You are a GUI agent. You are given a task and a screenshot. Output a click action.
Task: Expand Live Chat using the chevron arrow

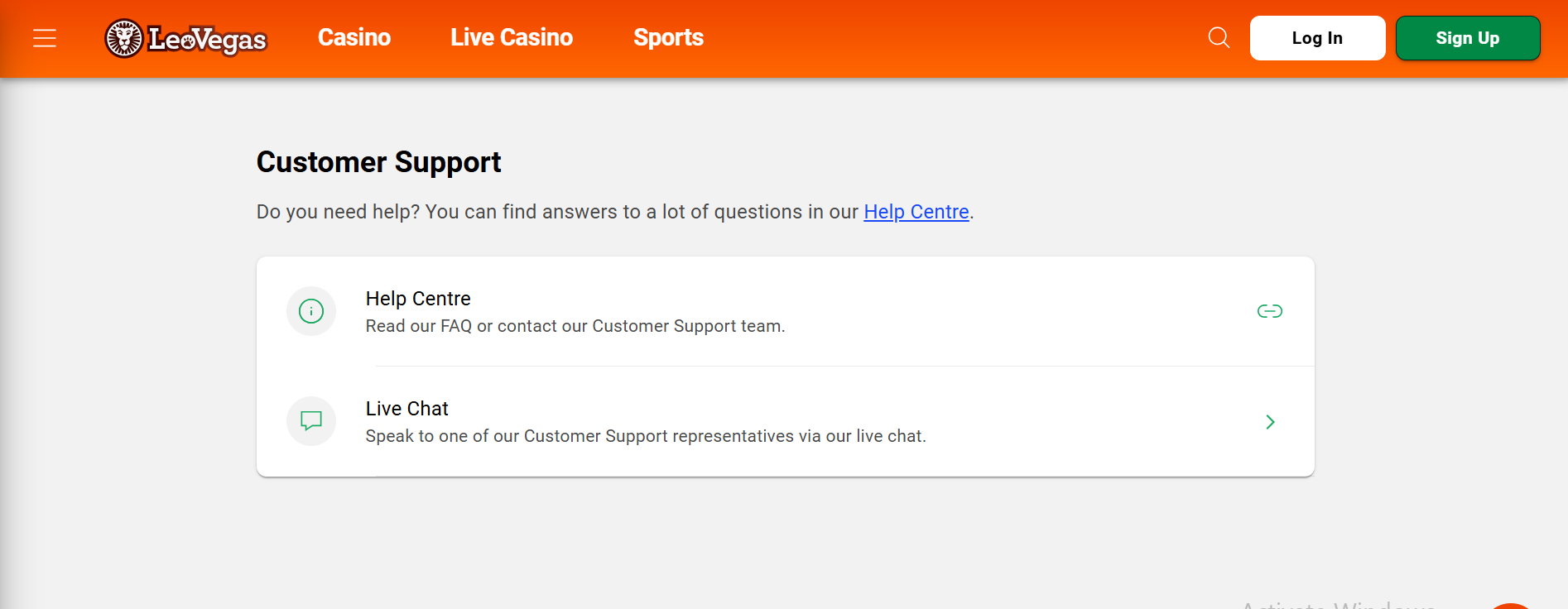(x=1270, y=422)
